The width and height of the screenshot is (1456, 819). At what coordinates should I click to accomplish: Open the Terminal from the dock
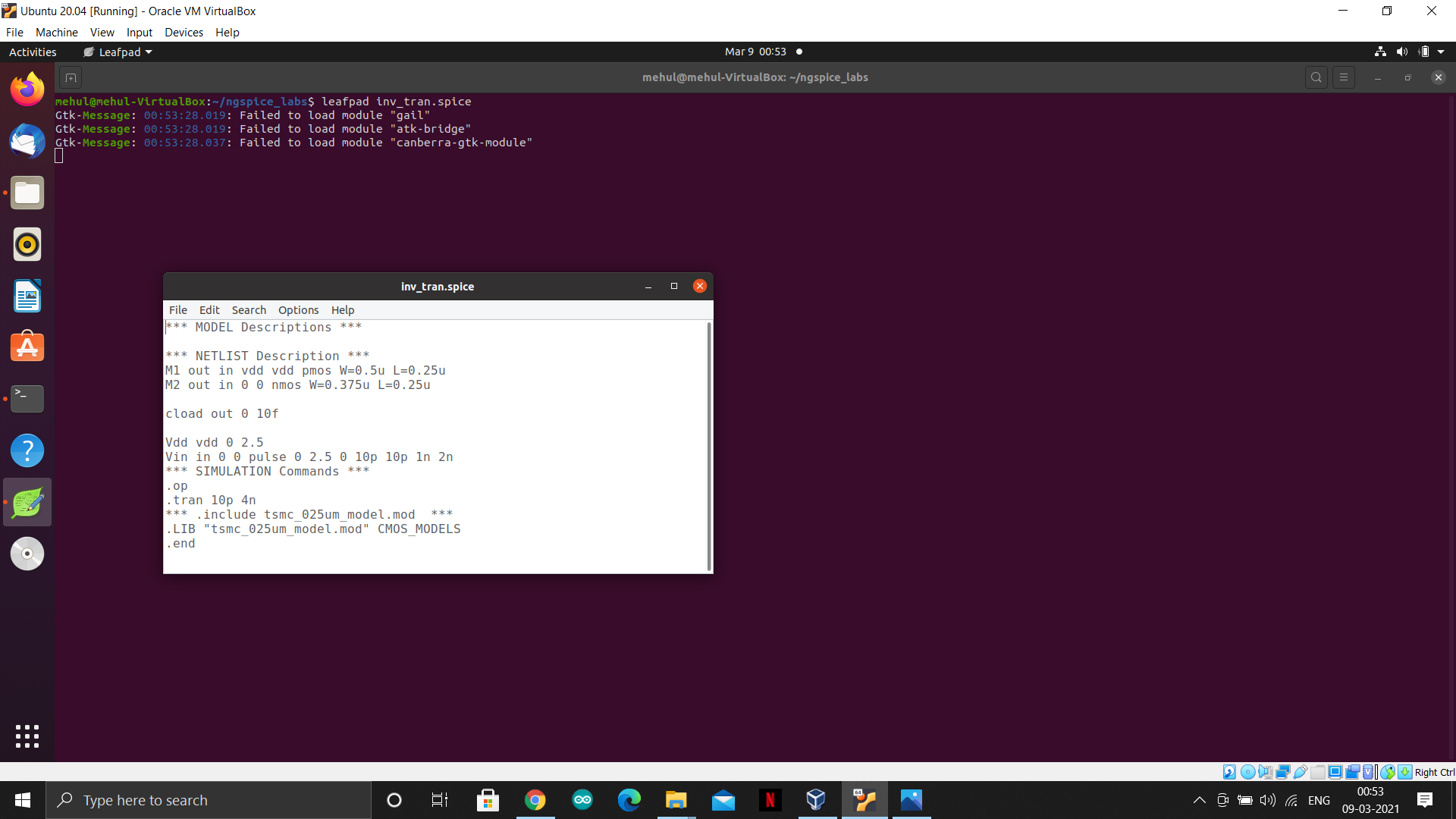coord(27,398)
